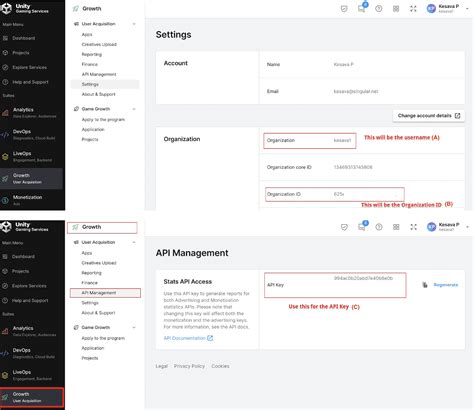Click the Change account details button
Image resolution: width=474 pixels, height=410 pixels.
429,116
